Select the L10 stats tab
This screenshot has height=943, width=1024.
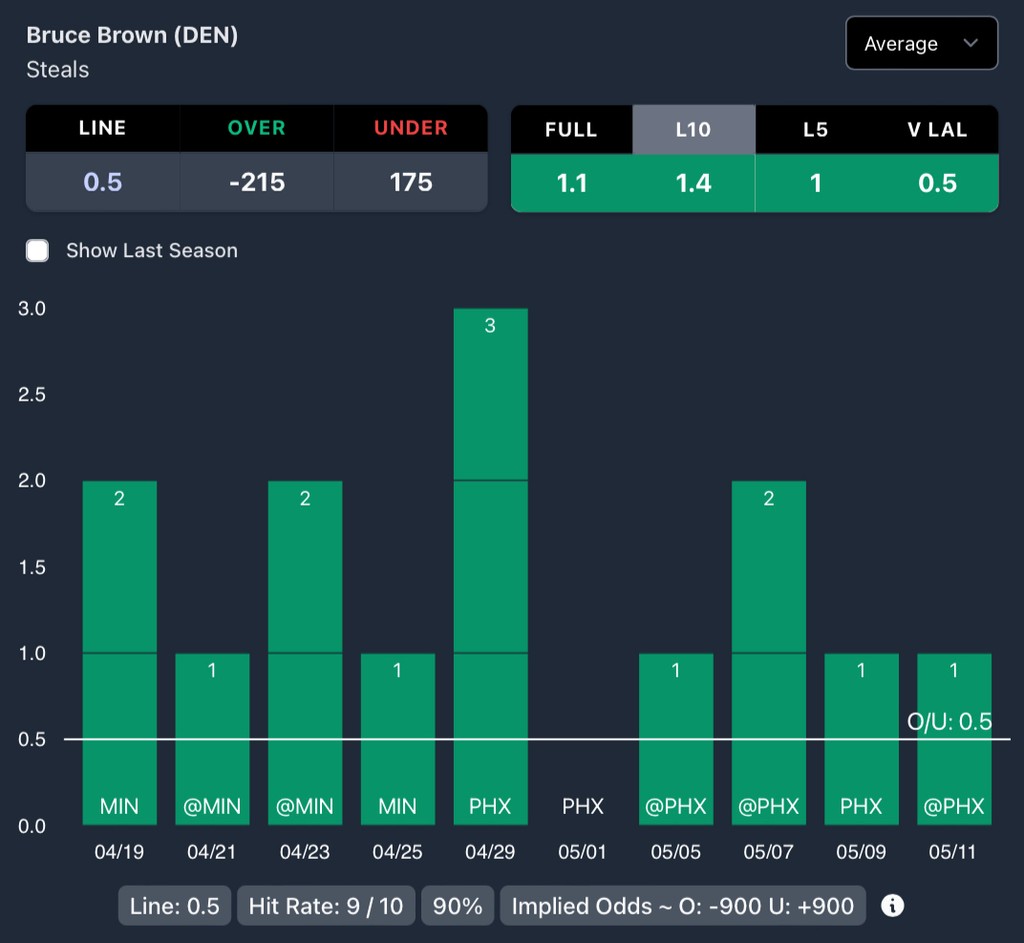pyautogui.click(x=694, y=129)
